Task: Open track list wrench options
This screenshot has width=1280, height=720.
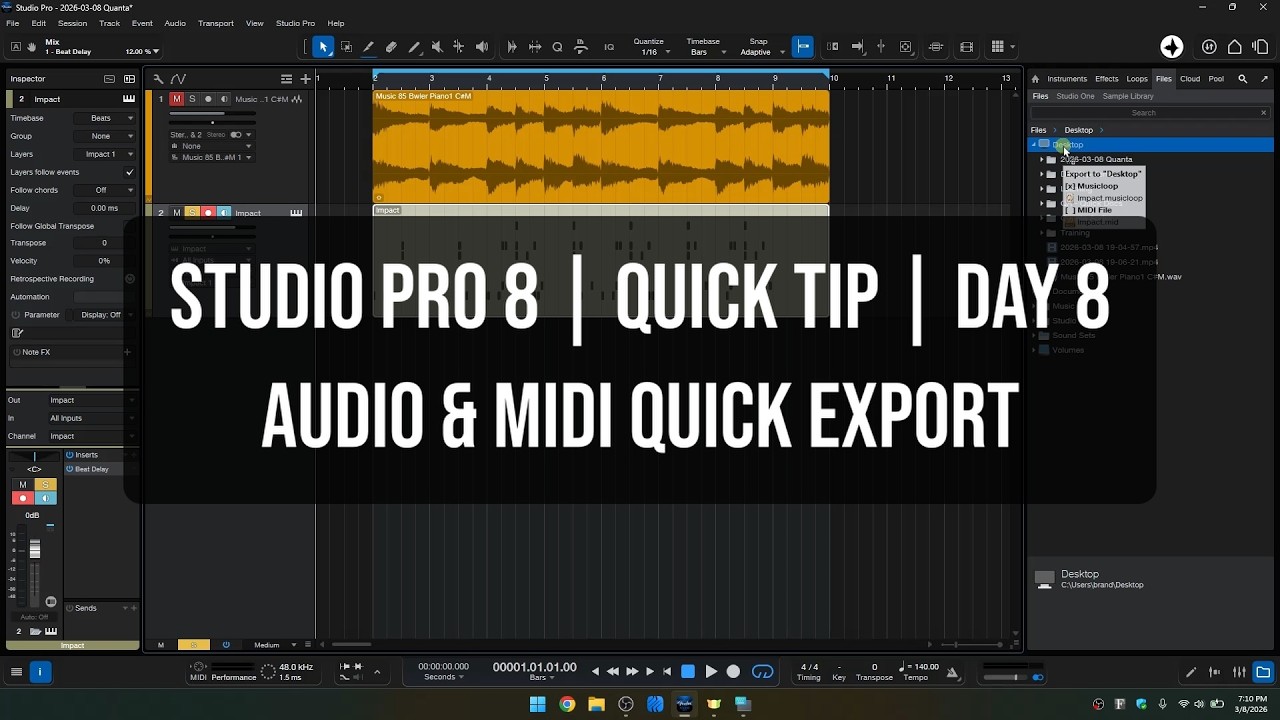Action: (158, 79)
